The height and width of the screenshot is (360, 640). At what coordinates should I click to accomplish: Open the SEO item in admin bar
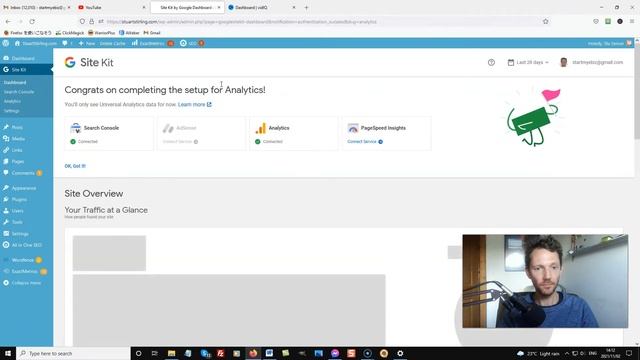192,43
